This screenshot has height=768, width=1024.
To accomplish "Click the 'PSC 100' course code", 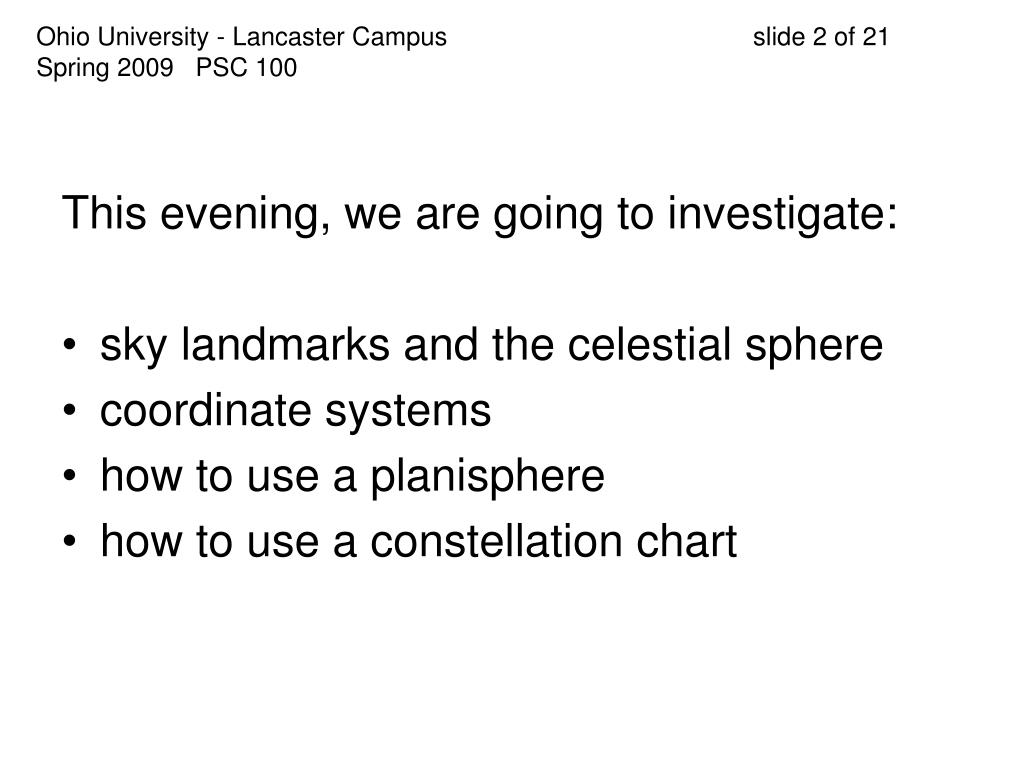I will pyautogui.click(x=246, y=67).
